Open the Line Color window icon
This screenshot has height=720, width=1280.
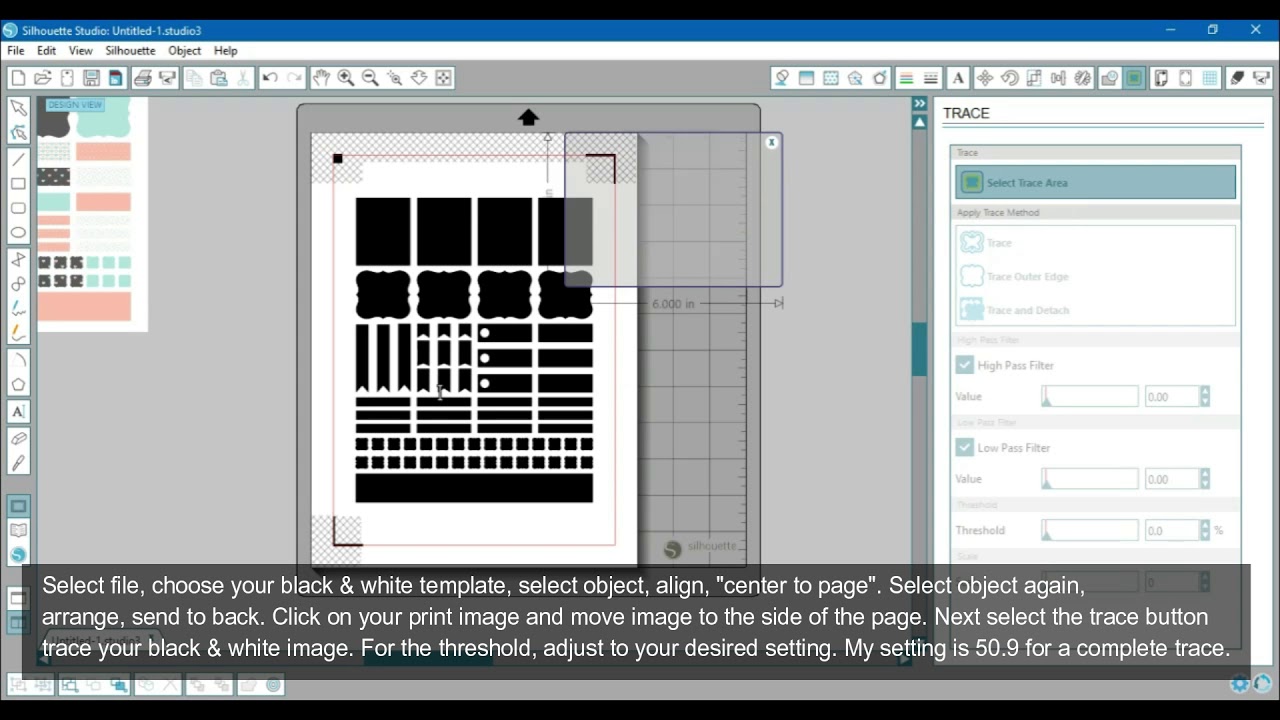pyautogui.click(x=906, y=78)
